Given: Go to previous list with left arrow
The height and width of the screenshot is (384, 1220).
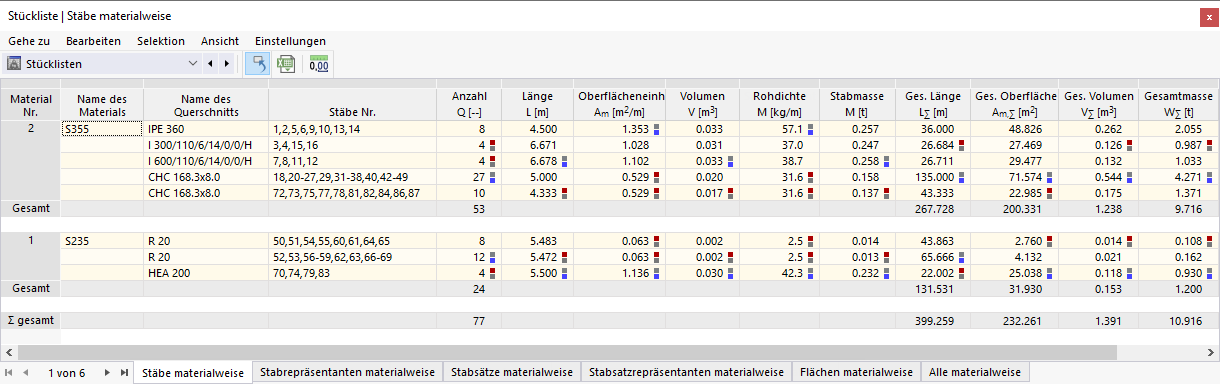Looking at the screenshot, I should [210, 64].
